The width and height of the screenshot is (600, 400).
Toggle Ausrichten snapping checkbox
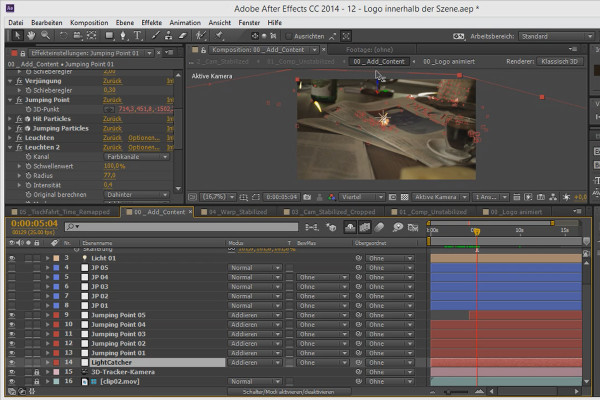pos(289,36)
